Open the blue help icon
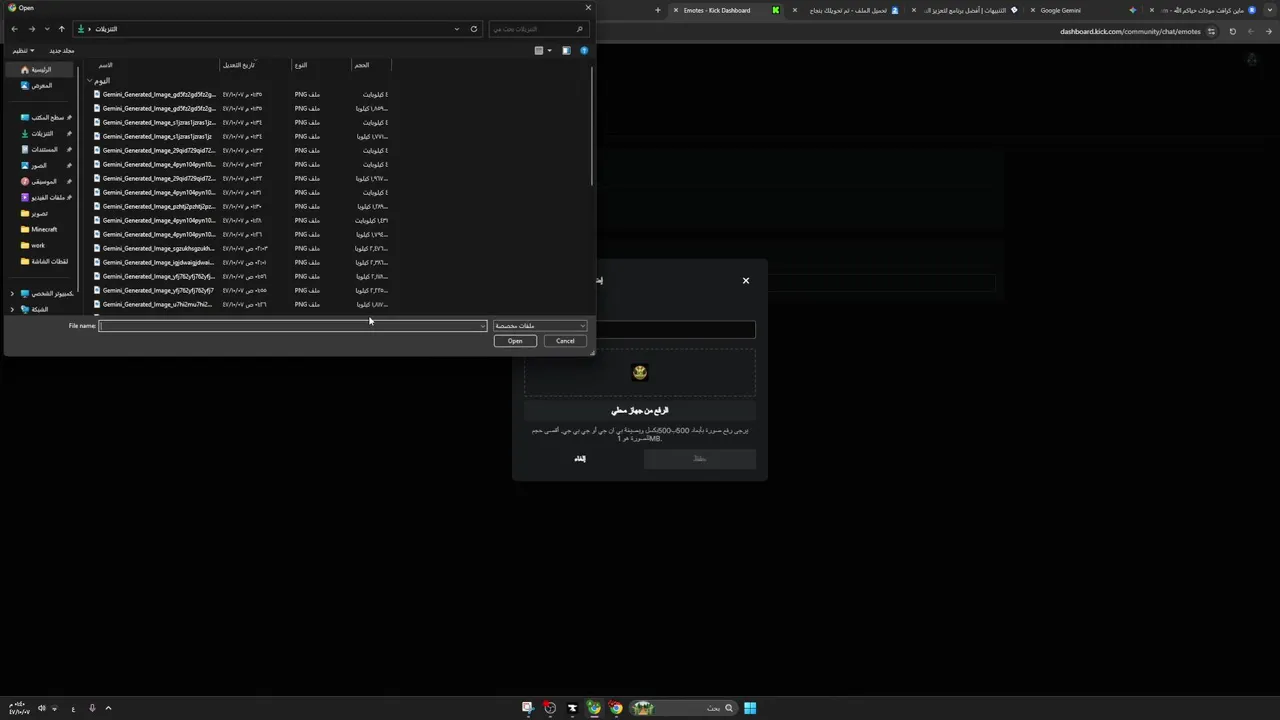 584,50
